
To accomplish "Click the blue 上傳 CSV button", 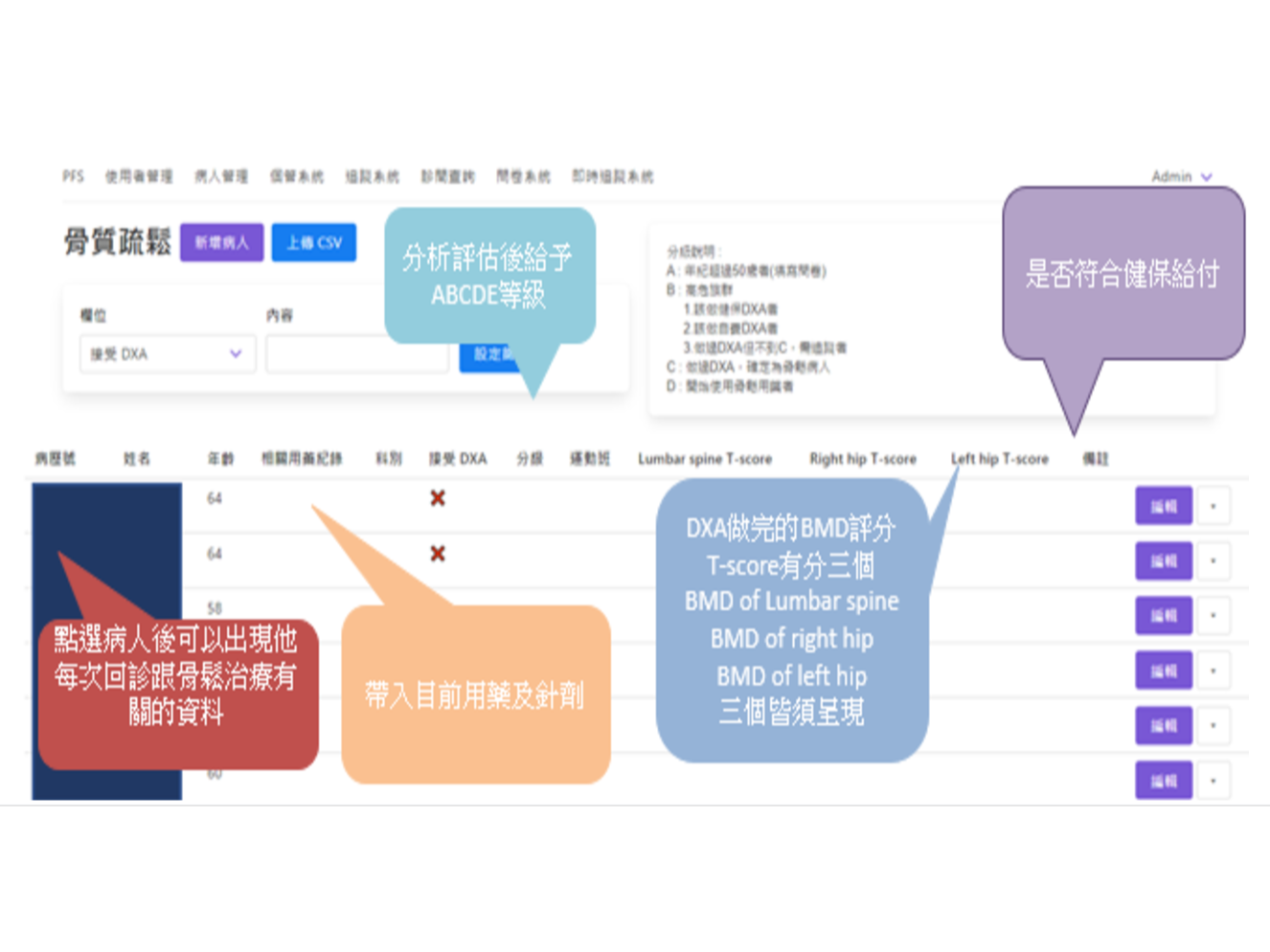I will [x=314, y=242].
